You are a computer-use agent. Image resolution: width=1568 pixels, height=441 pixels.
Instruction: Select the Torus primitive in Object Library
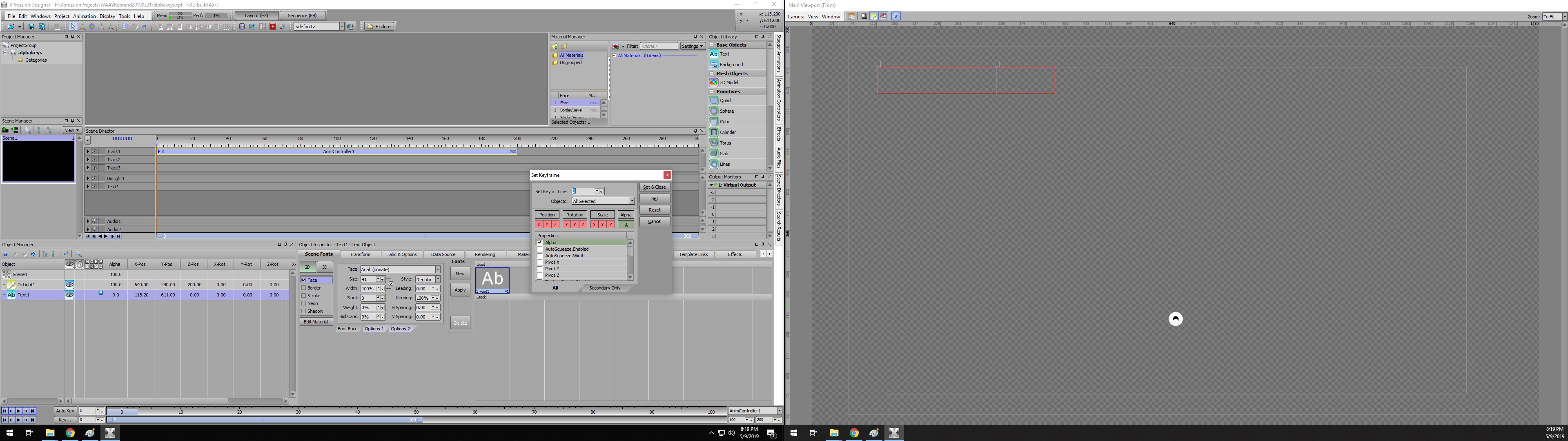point(714,143)
